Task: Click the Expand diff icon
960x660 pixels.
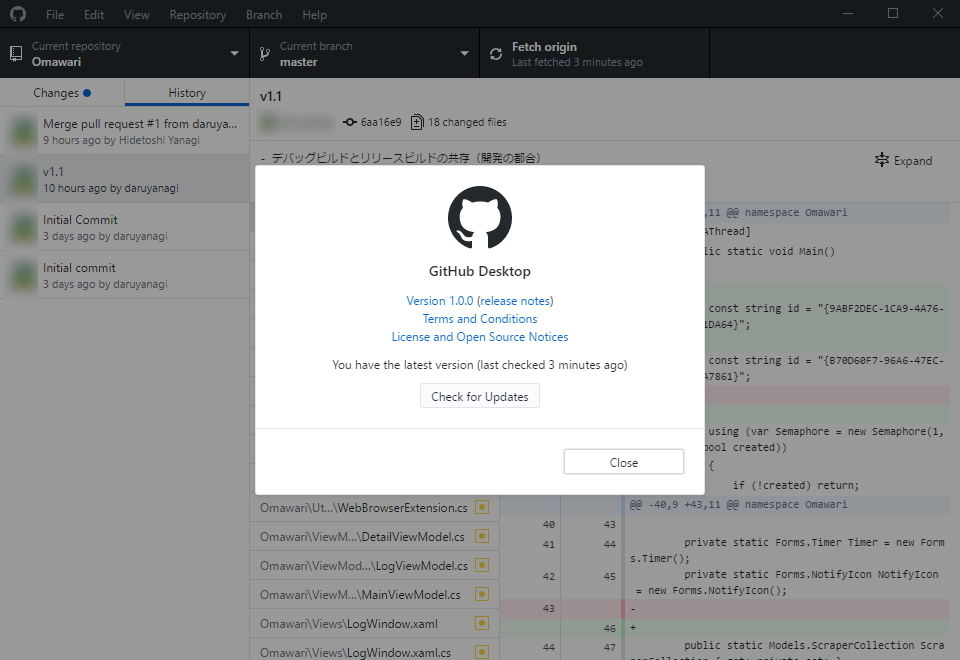Action: [x=881, y=160]
